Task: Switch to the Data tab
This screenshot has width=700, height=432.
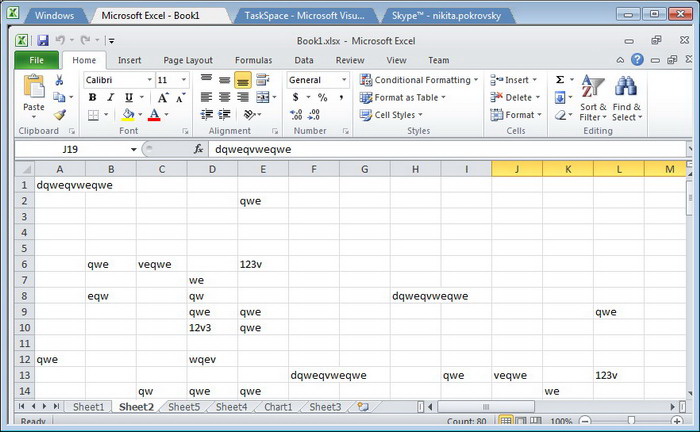Action: 304,60
